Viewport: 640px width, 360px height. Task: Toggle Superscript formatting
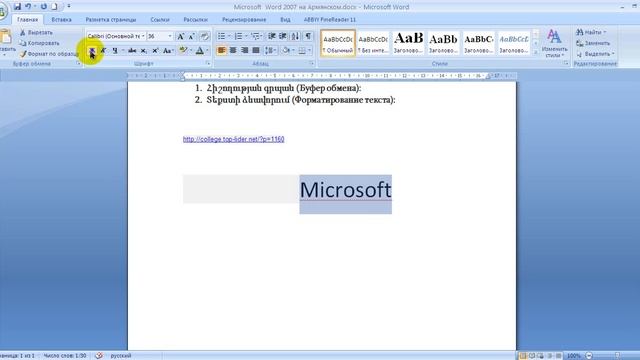[x=155, y=51]
